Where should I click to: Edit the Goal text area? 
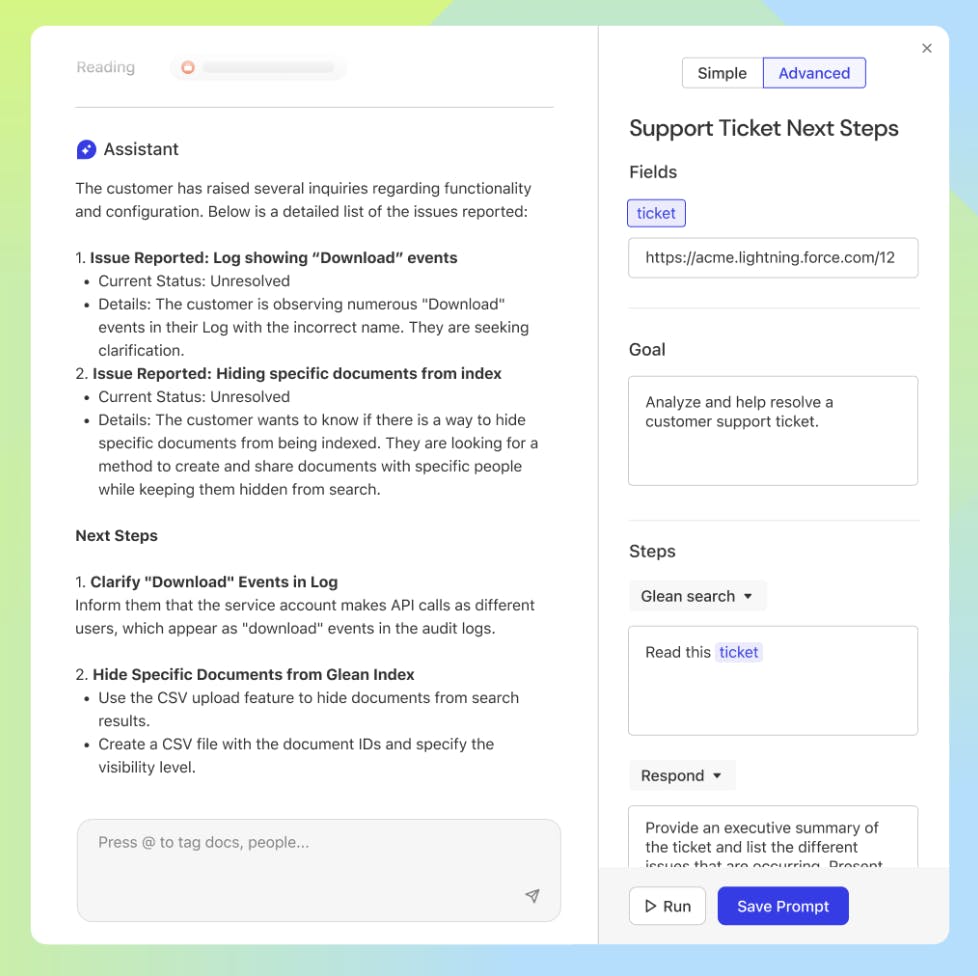pyautogui.click(x=772, y=430)
